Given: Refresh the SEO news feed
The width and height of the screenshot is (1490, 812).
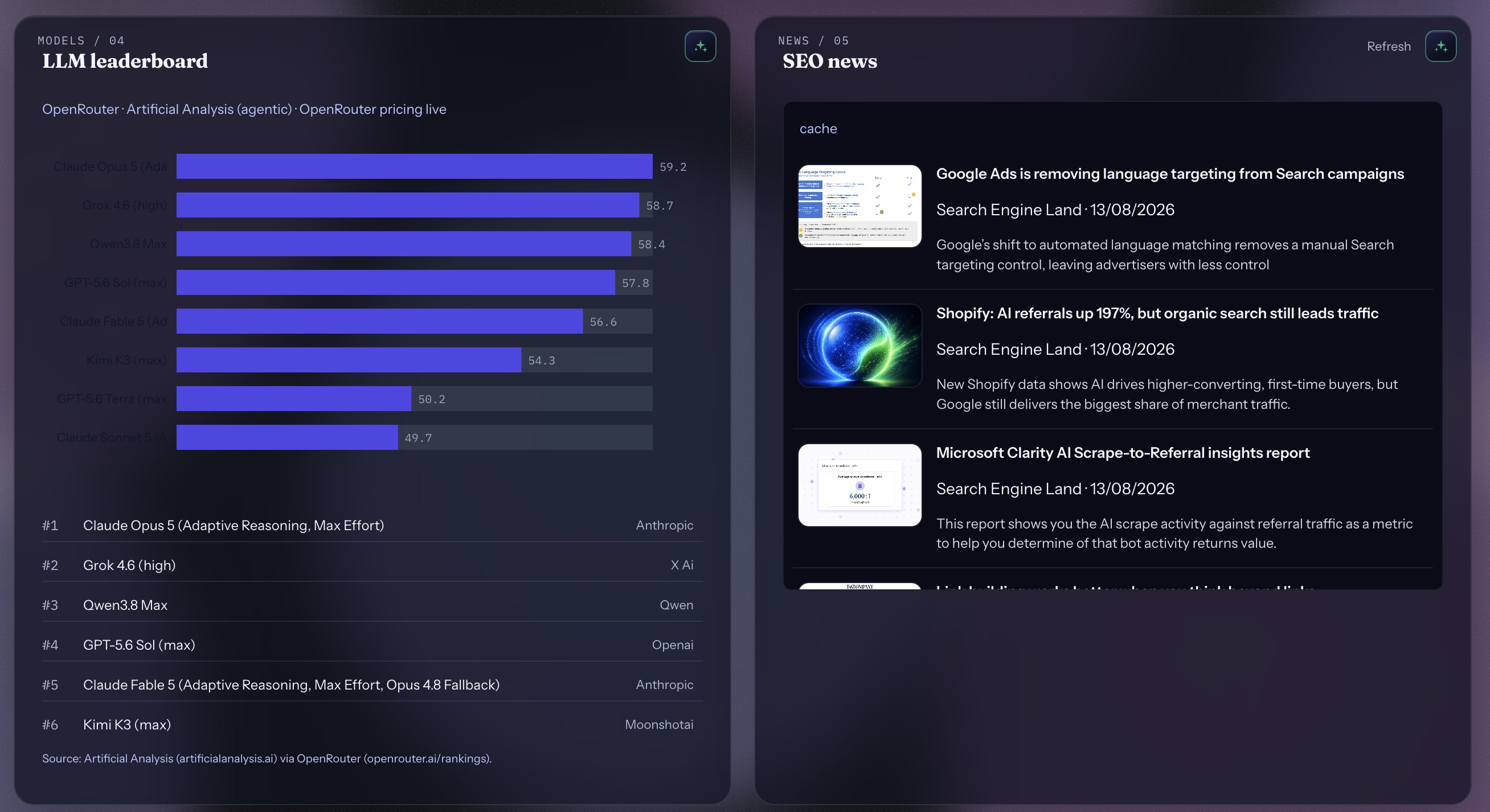Looking at the screenshot, I should pyautogui.click(x=1388, y=46).
